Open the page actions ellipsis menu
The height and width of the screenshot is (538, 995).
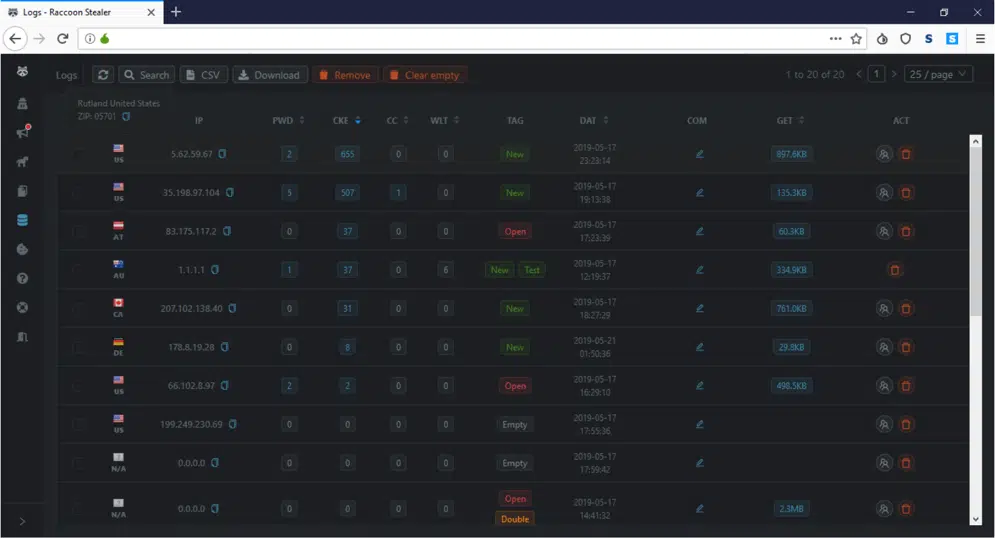[835, 39]
